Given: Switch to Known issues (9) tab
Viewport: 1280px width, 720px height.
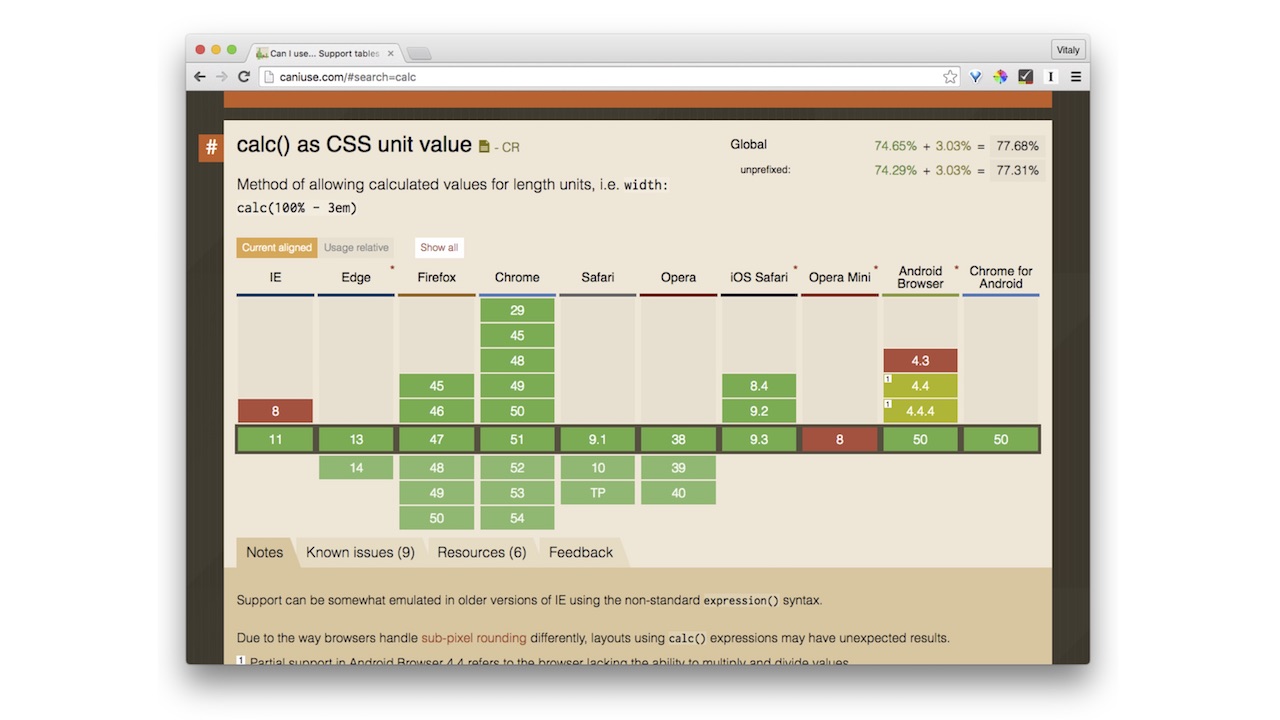Looking at the screenshot, I should pos(360,552).
